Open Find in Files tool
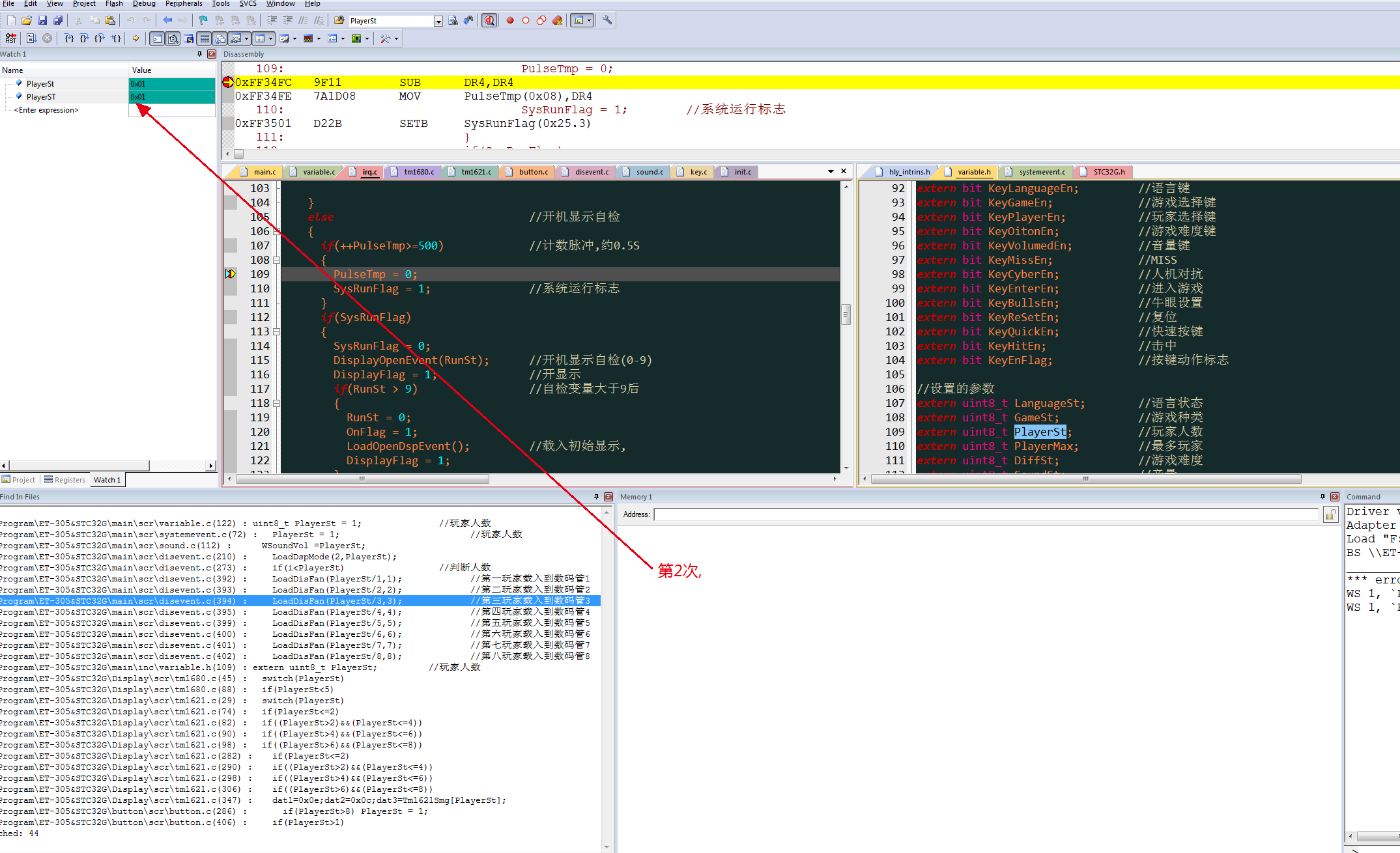The width and height of the screenshot is (1400, 853). click(x=339, y=21)
